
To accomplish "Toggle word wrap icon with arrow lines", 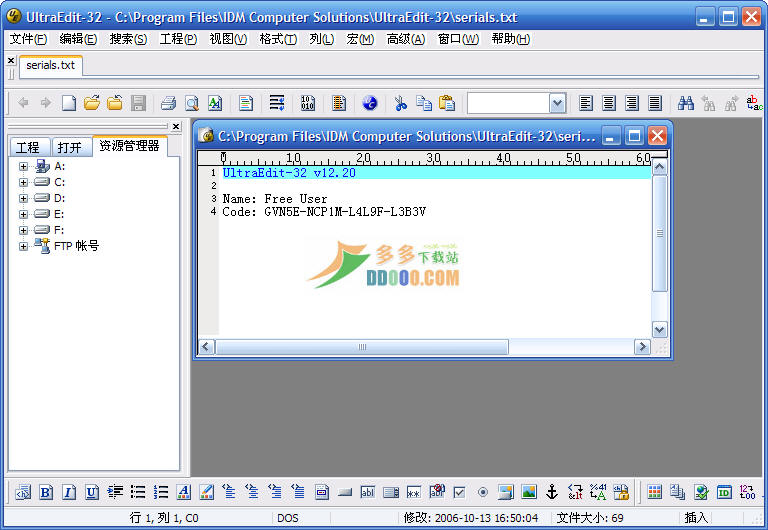I will pos(277,103).
